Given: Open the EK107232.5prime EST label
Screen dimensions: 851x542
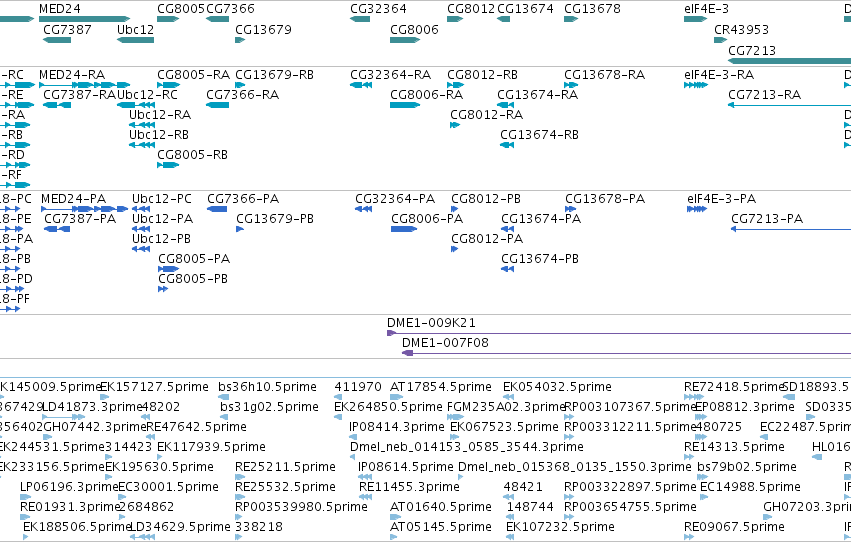Looking at the screenshot, I should point(561,527).
